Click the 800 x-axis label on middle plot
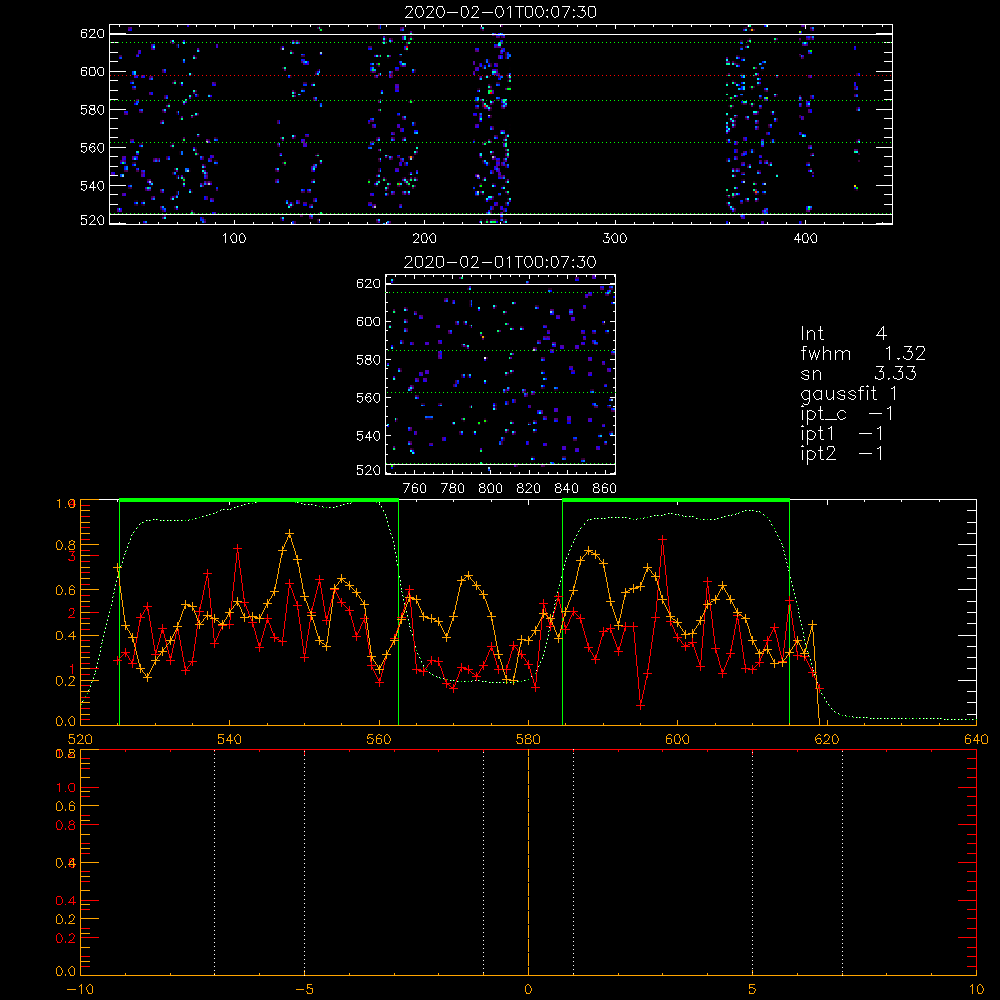This screenshot has height=1000, width=1000. (490, 489)
